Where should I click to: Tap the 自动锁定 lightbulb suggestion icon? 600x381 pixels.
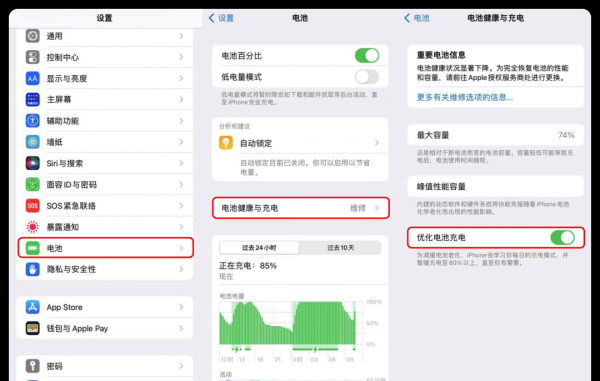226,143
